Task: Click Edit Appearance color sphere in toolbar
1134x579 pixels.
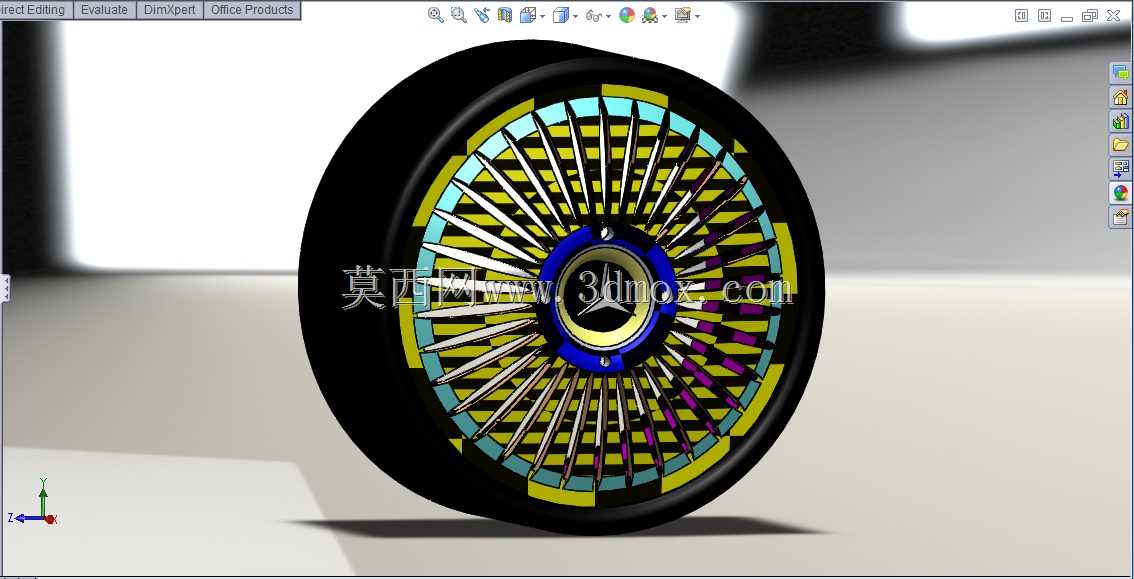Action: point(627,15)
